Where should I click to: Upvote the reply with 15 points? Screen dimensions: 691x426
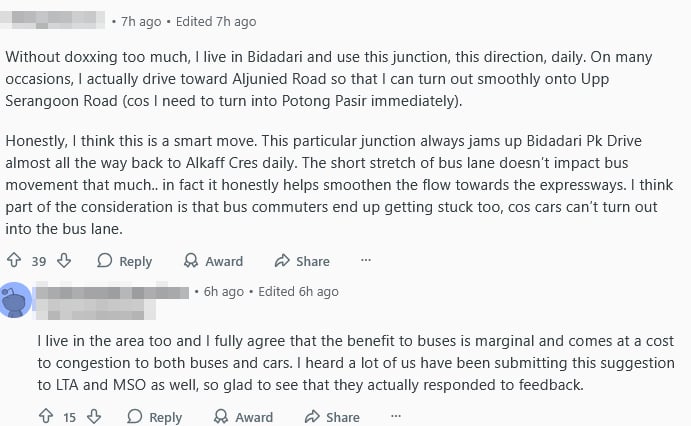[44, 417]
